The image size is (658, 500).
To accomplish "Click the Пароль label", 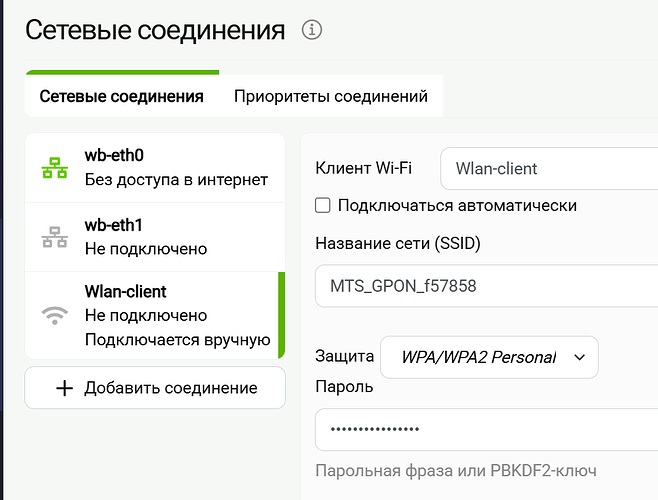I will (344, 387).
